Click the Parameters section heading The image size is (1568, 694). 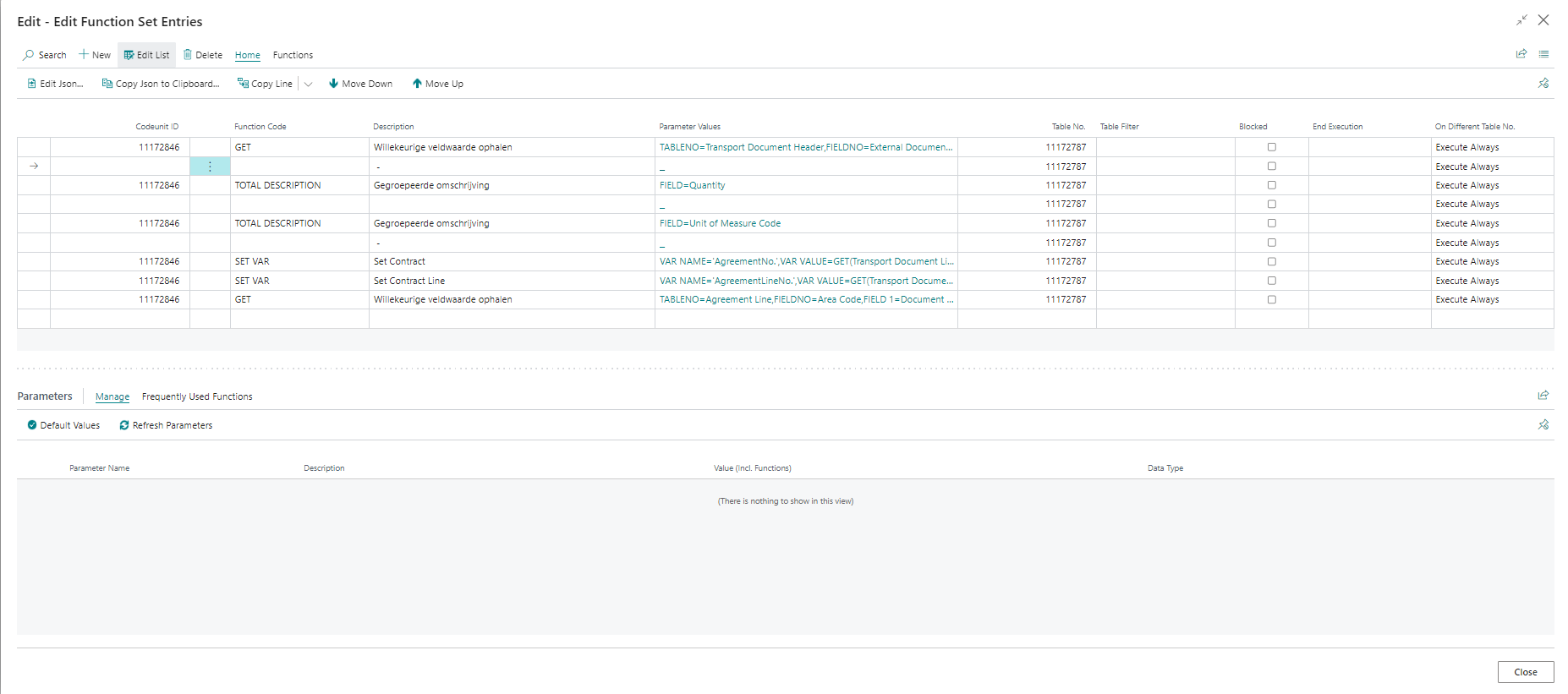click(45, 396)
